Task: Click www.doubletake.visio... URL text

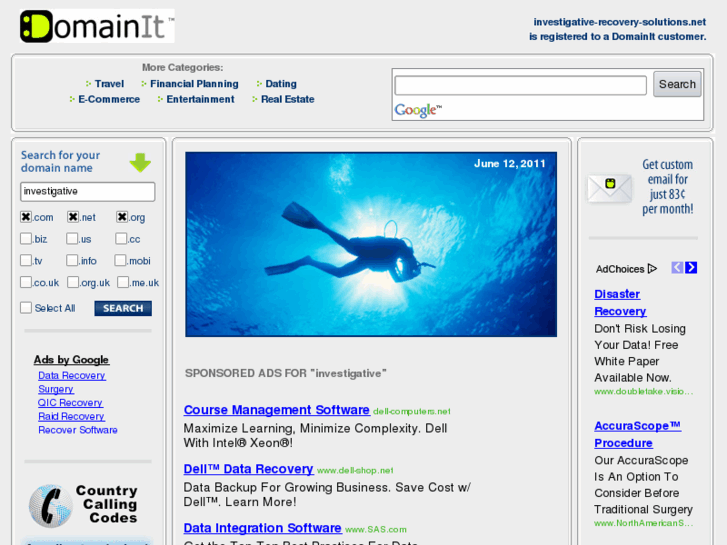Action: pyautogui.click(x=644, y=391)
